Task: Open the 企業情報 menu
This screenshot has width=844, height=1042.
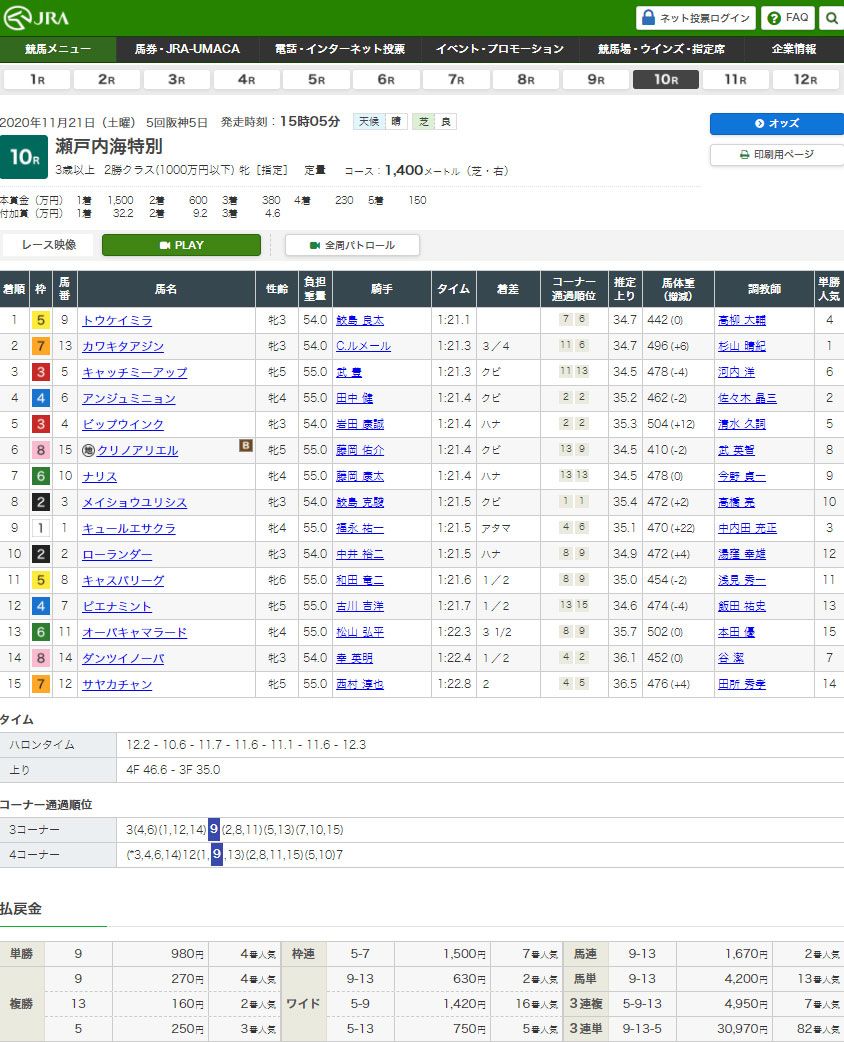Action: point(793,49)
